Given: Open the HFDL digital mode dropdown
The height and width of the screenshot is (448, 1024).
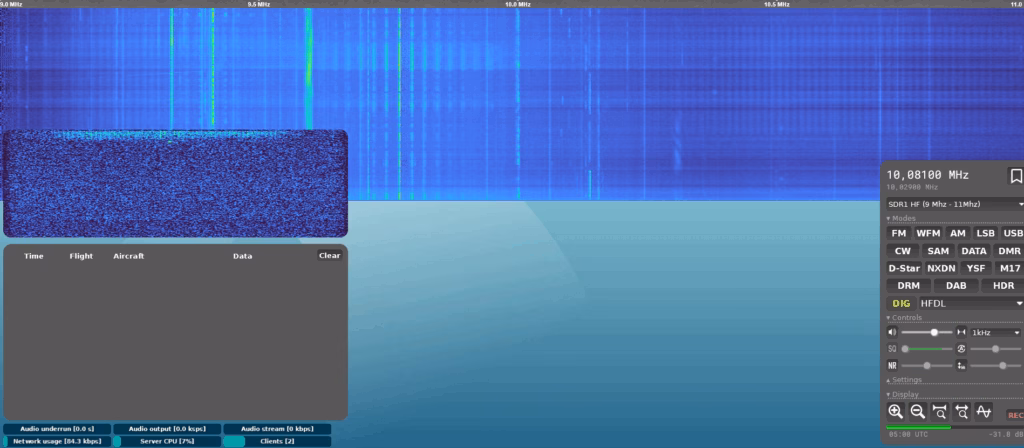Looking at the screenshot, I should coord(972,303).
